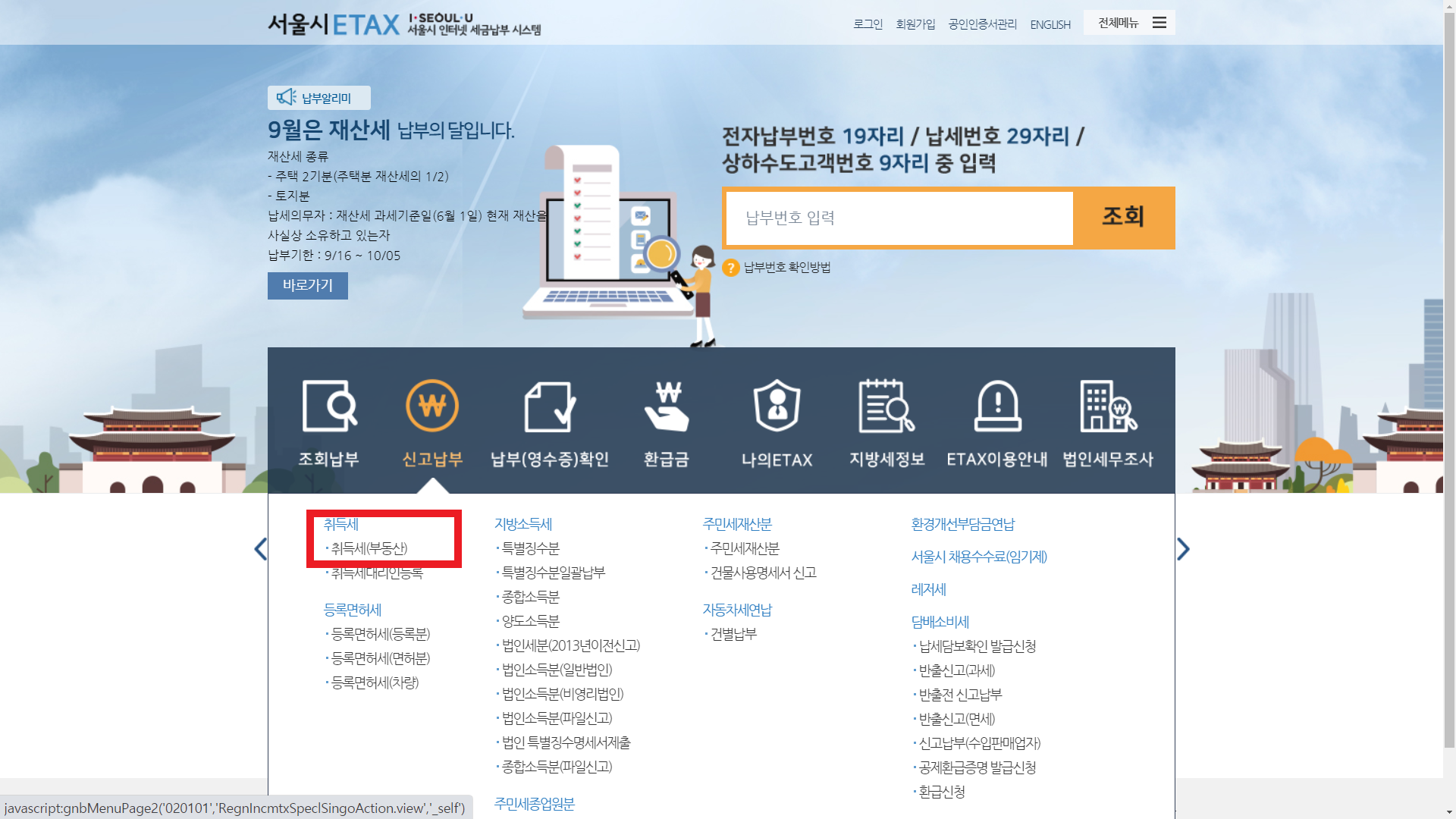
Task: Select 등록면허세(차량) item
Action: click(375, 682)
